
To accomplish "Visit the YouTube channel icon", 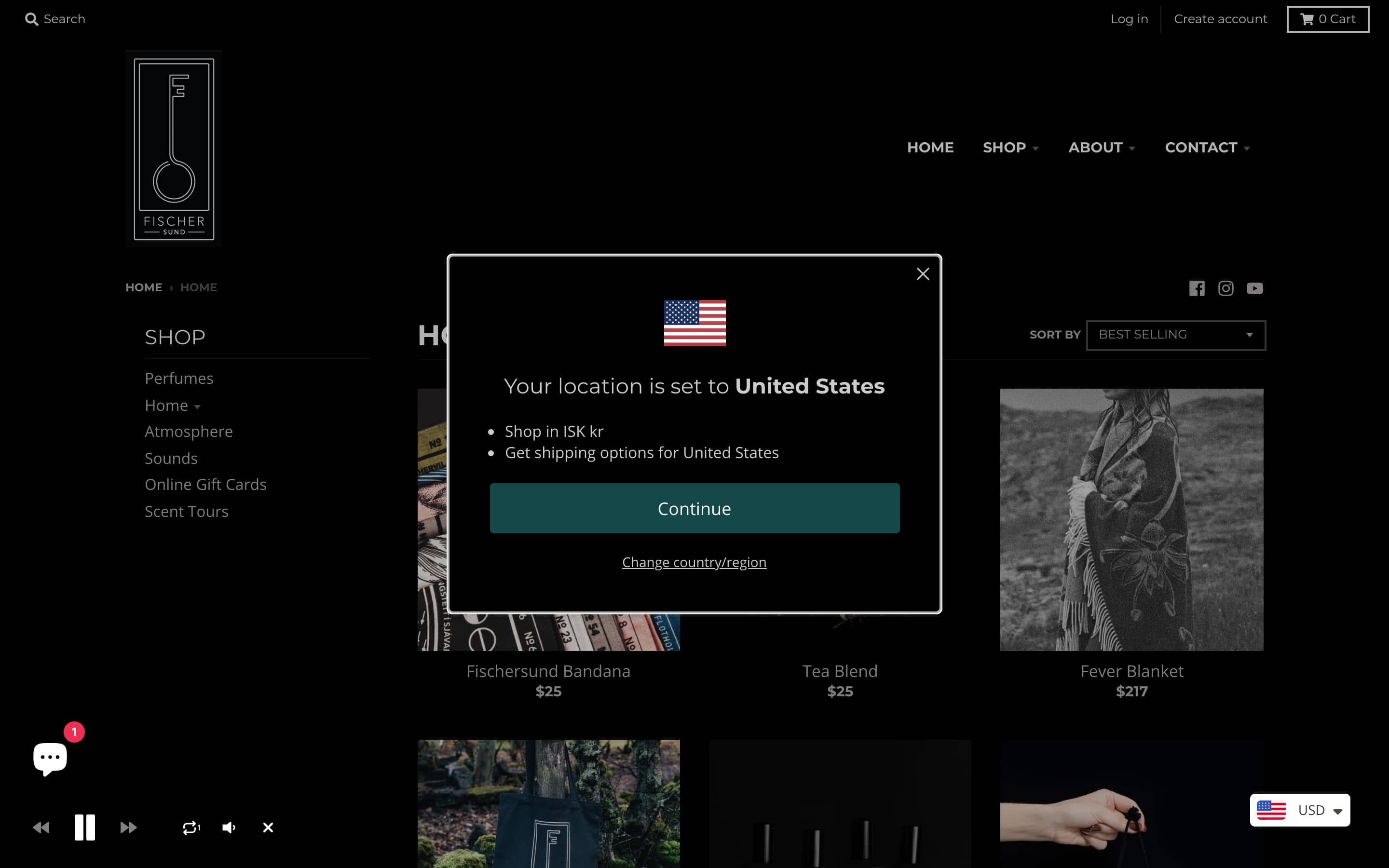I will [1255, 288].
